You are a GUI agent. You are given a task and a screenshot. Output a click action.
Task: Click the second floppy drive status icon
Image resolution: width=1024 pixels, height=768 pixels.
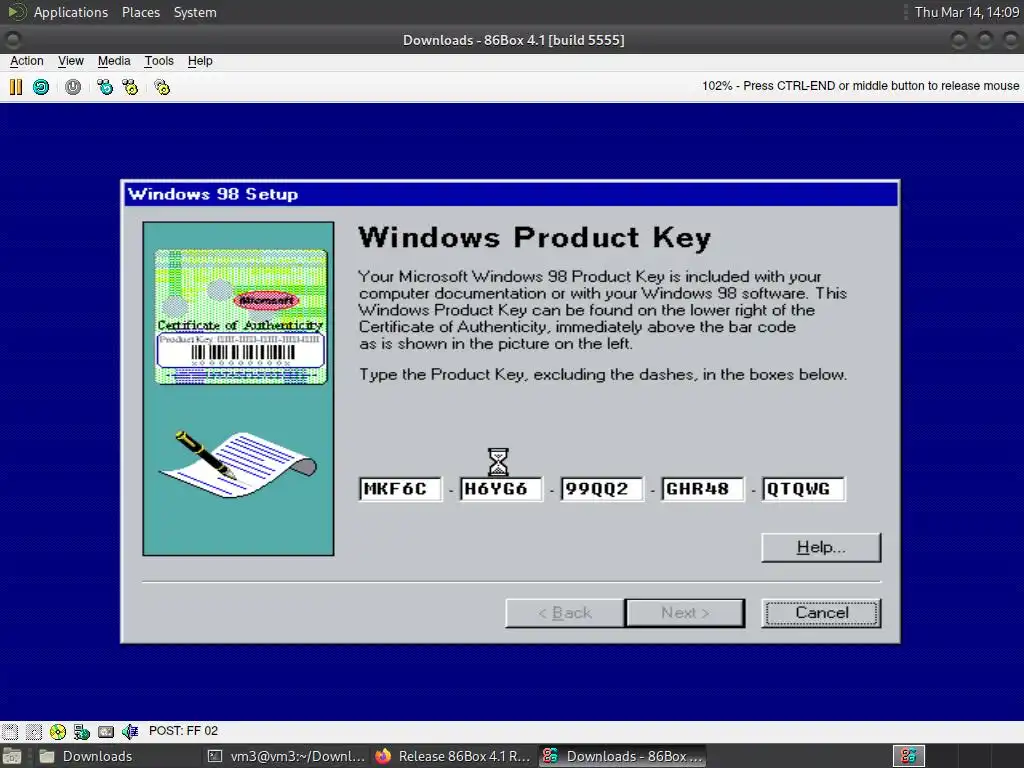(34, 731)
